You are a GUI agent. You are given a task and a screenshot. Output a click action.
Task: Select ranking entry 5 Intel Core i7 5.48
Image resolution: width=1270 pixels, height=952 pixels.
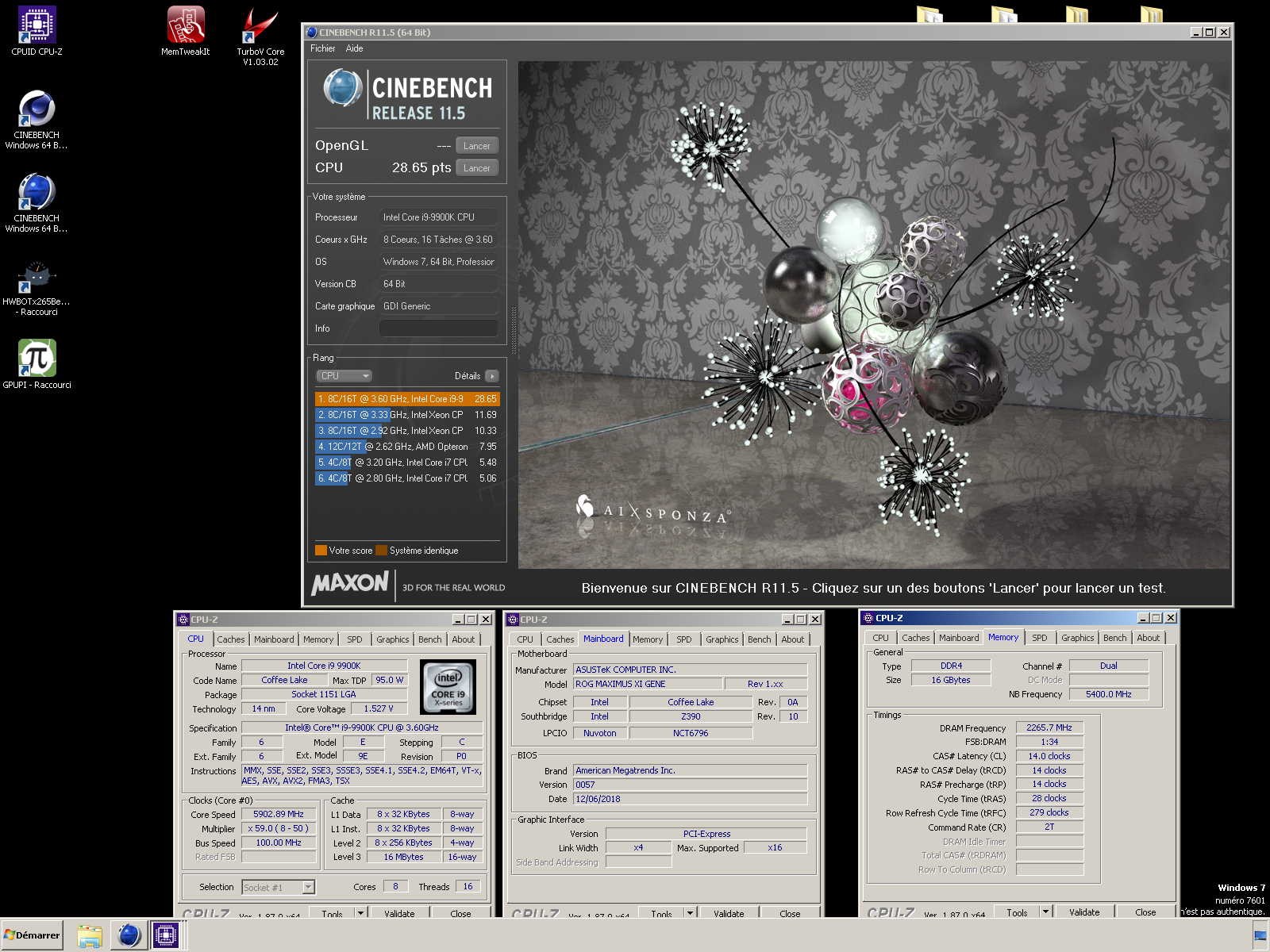pyautogui.click(x=407, y=463)
